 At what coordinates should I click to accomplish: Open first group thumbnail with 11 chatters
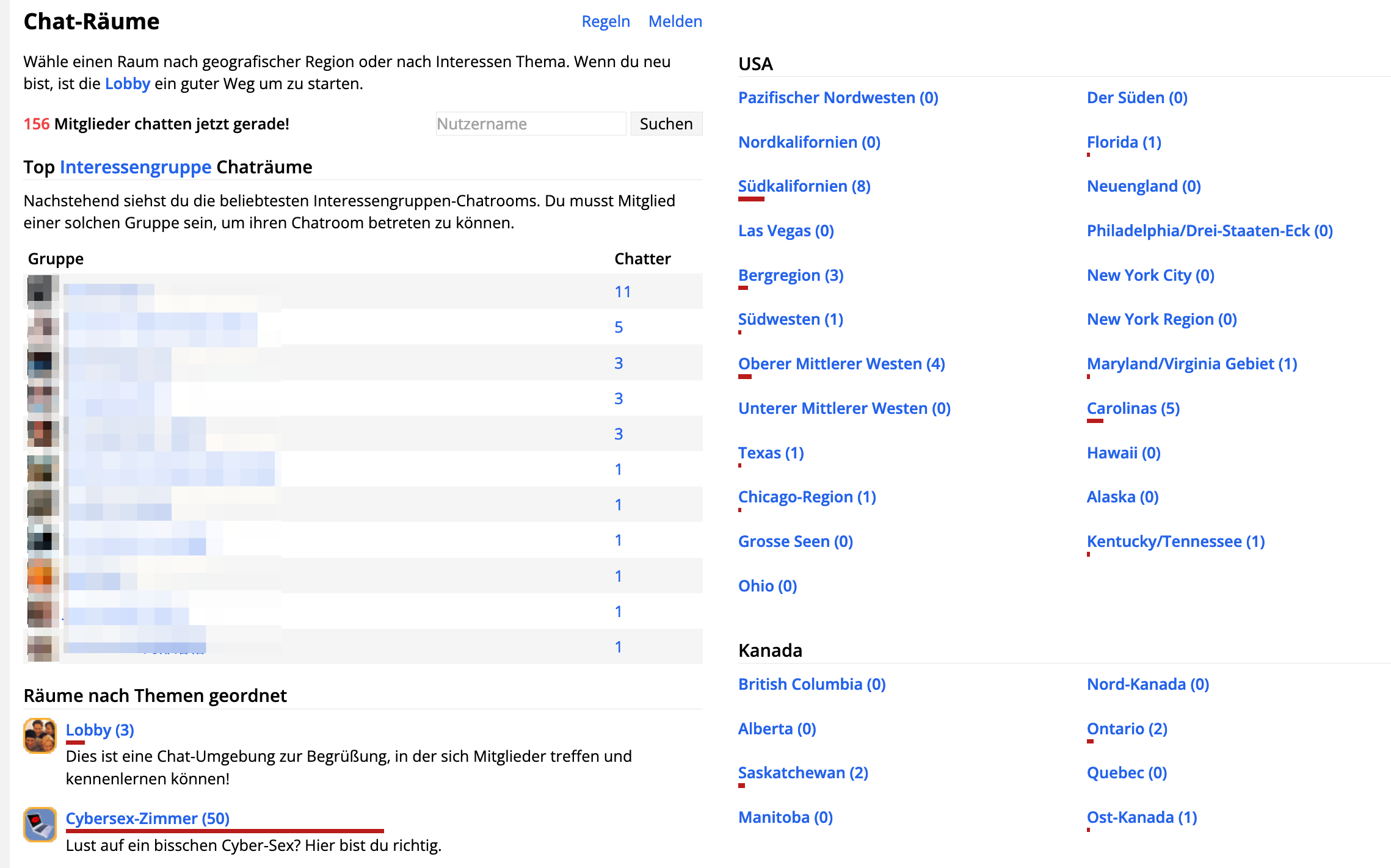pos(43,291)
